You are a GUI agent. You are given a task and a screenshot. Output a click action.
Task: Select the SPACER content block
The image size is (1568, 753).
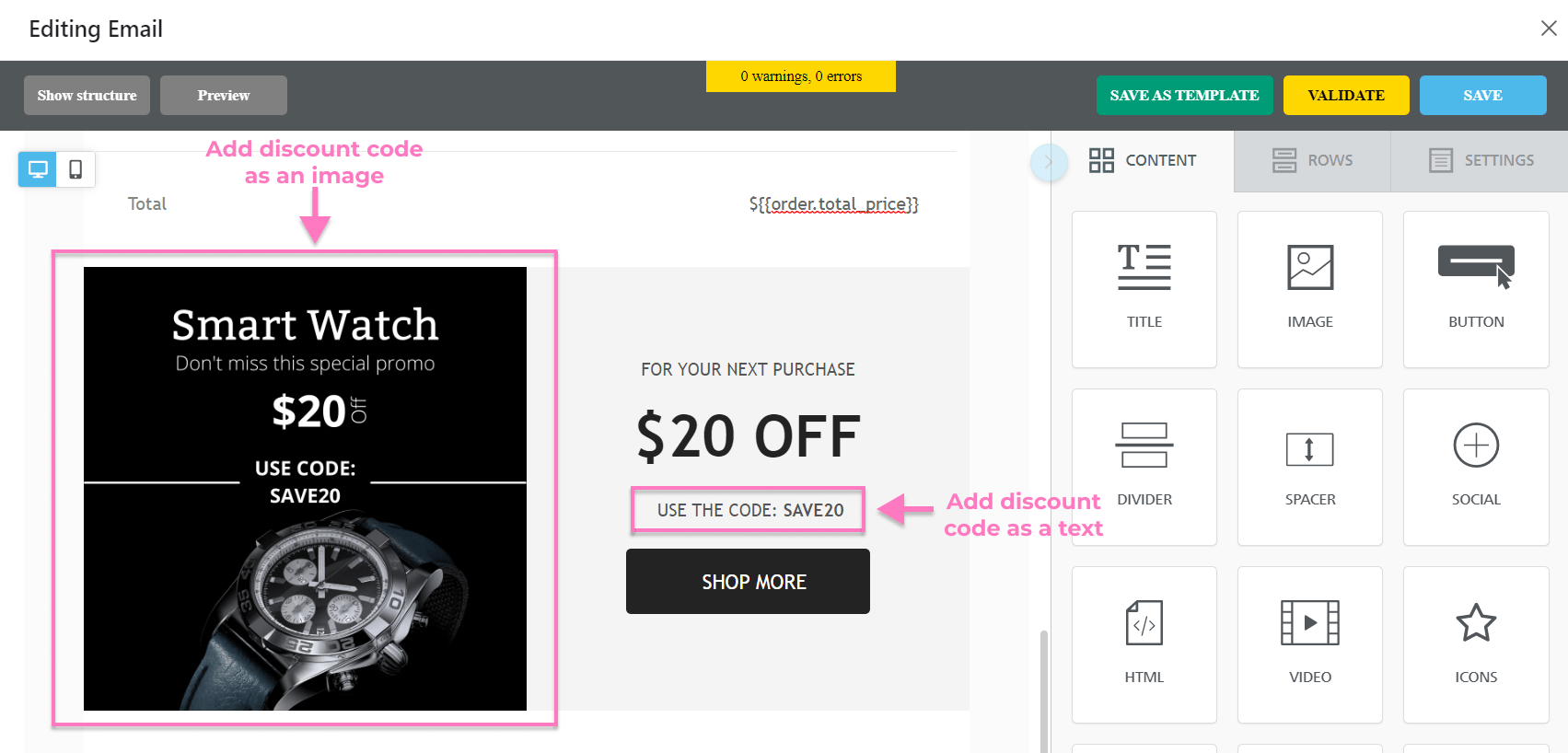[x=1309, y=465]
